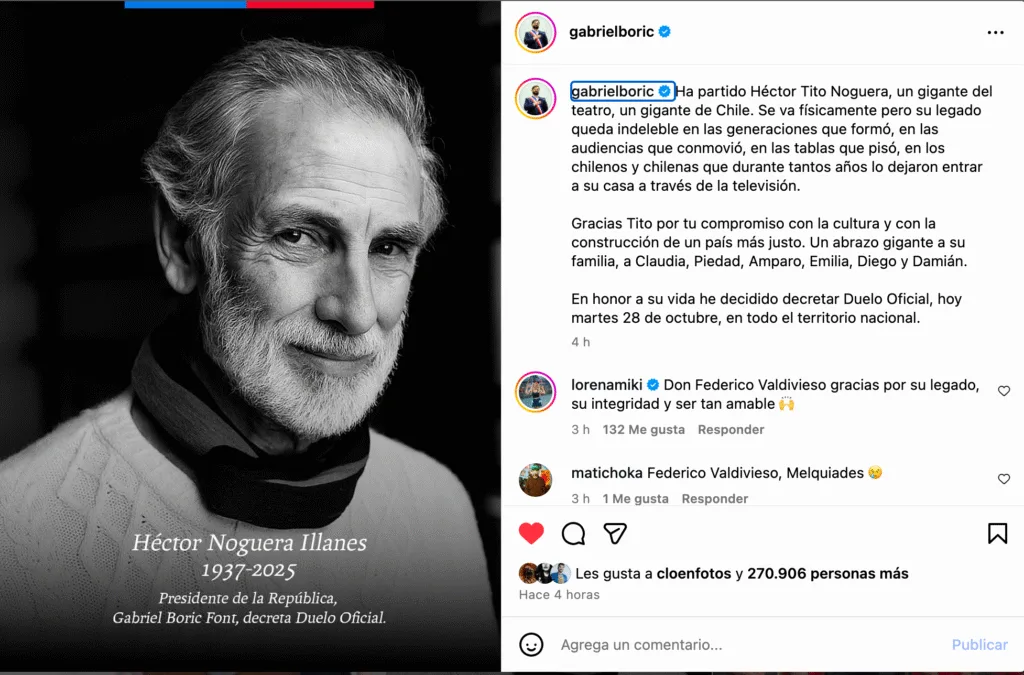Open gabrielboric profile picture in header
Viewport: 1024px width, 675px height.
coord(535,32)
